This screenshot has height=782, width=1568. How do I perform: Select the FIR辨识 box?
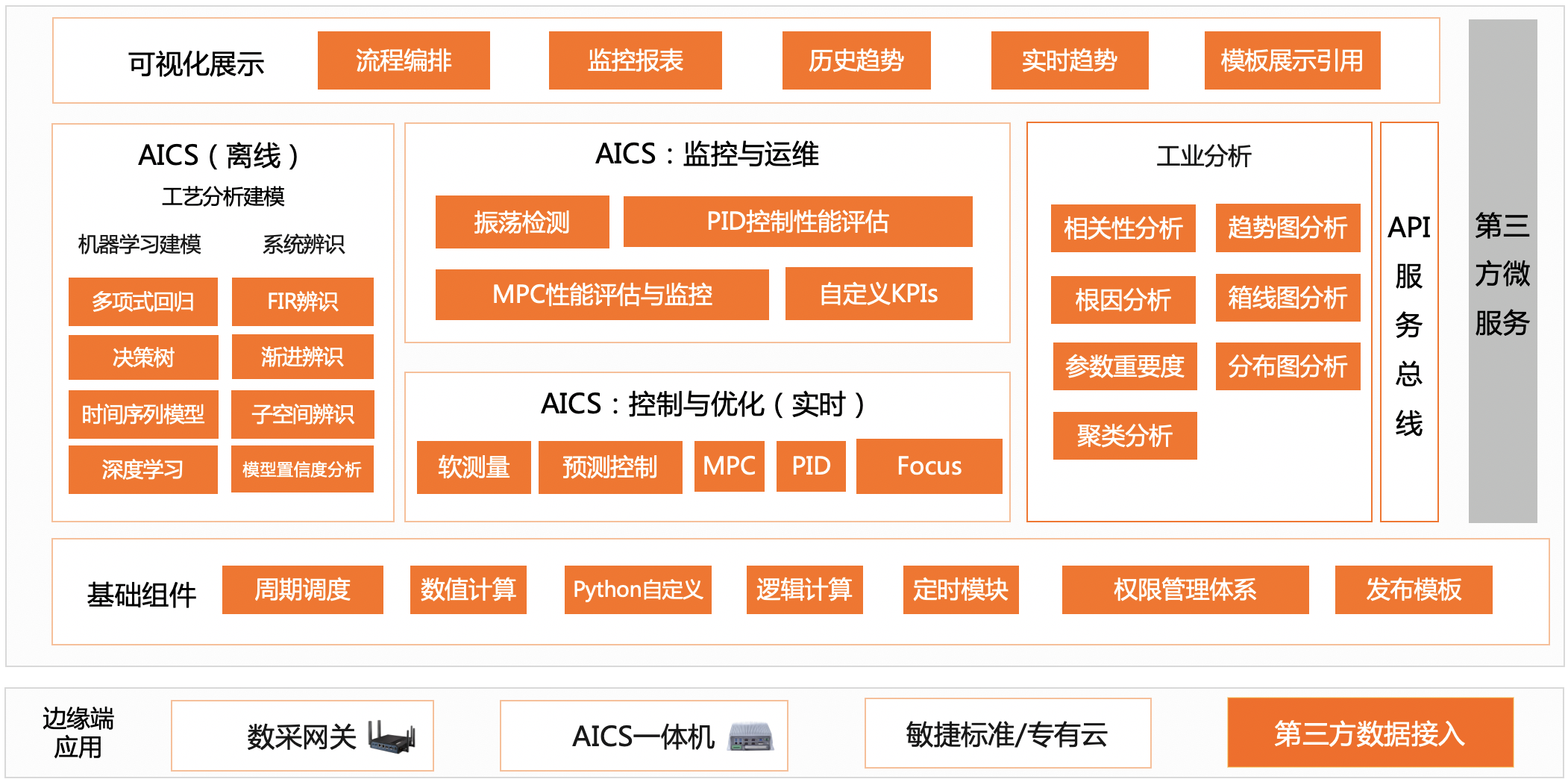pyautogui.click(x=303, y=301)
